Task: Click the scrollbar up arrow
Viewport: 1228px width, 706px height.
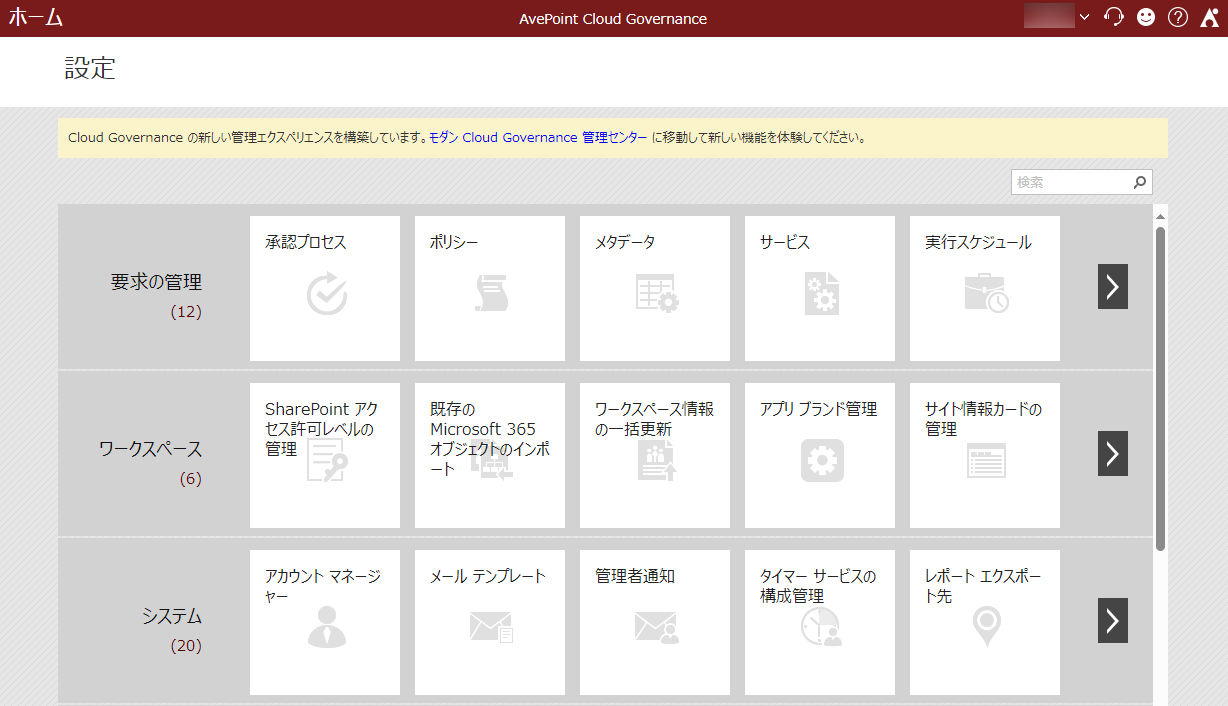Action: [1160, 216]
